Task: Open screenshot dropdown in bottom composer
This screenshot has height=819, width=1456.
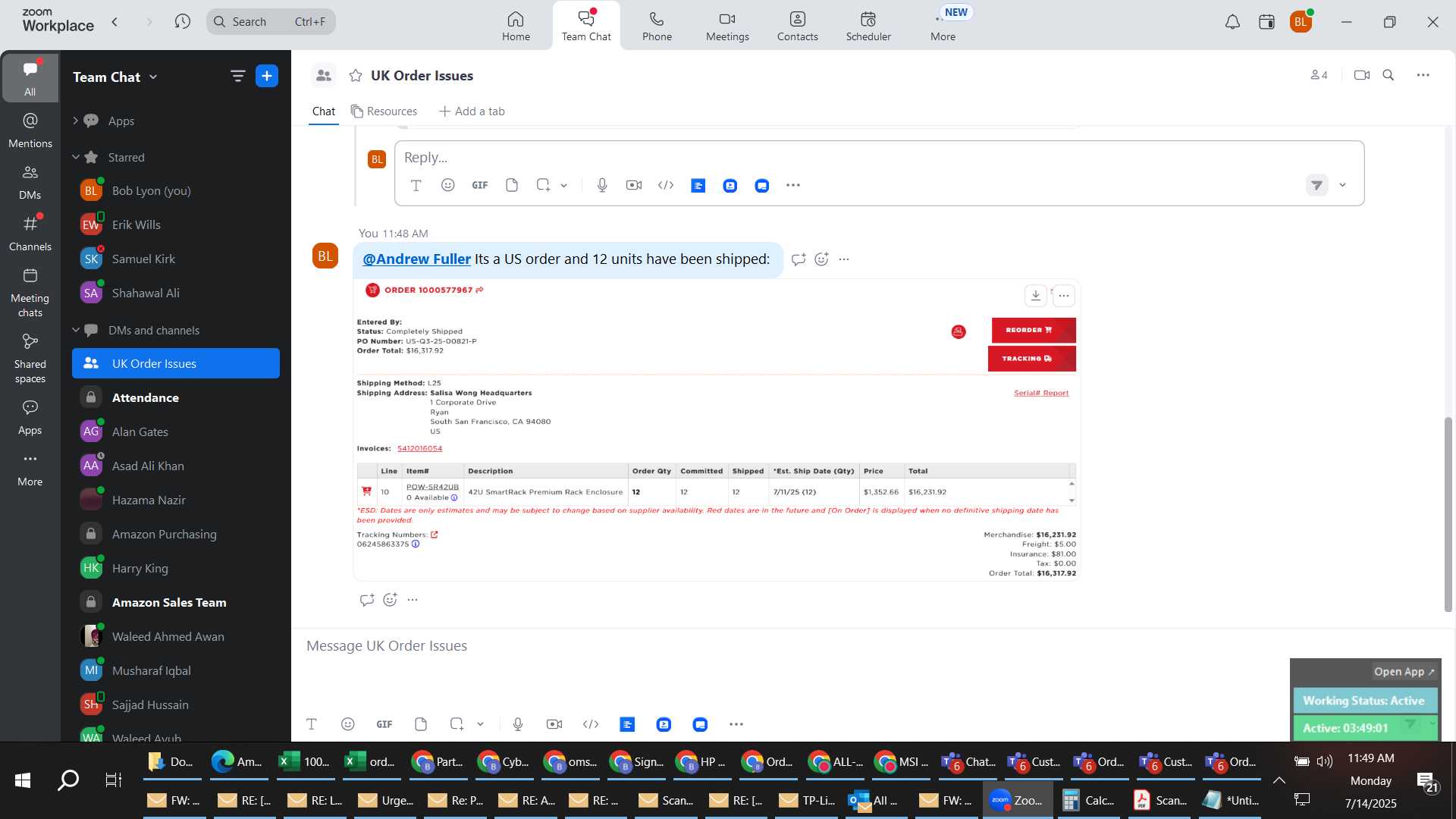Action: tap(480, 725)
